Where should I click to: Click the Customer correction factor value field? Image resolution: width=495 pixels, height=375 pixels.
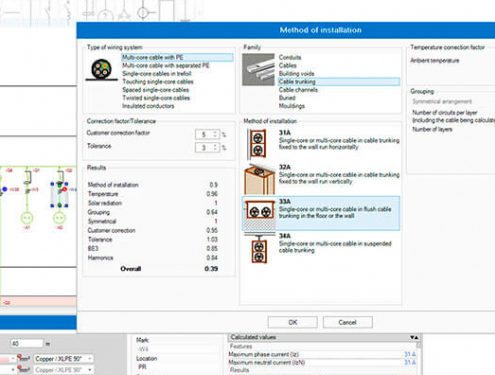coord(204,135)
